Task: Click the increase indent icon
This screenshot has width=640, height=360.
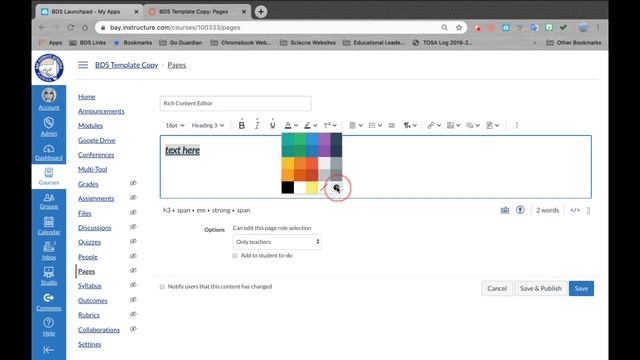Action: [x=391, y=125]
